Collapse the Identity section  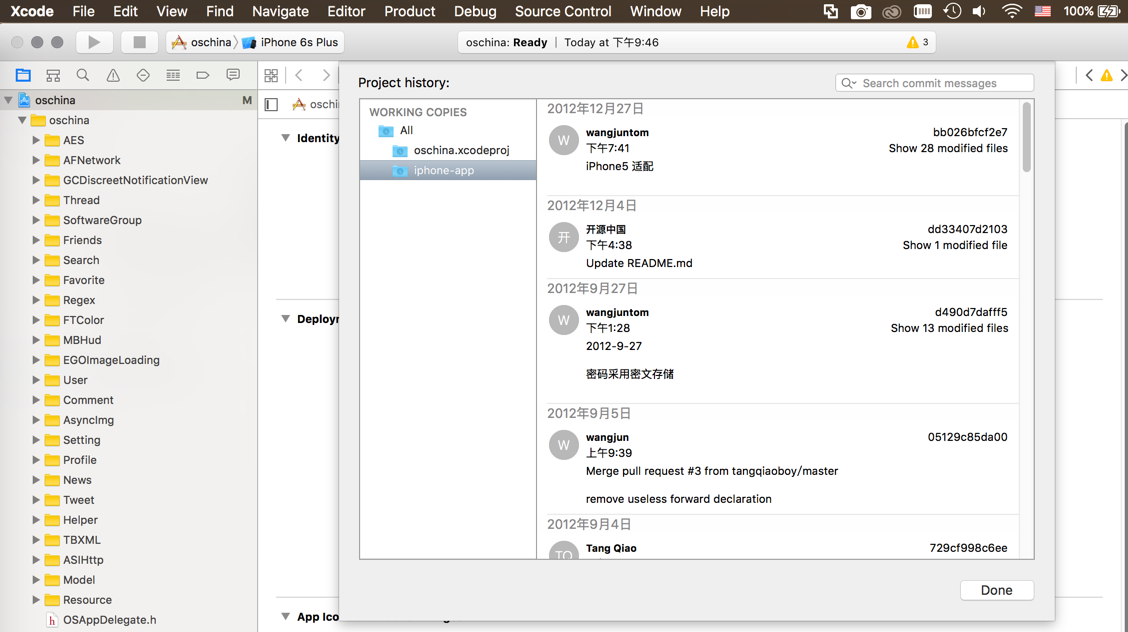point(286,137)
